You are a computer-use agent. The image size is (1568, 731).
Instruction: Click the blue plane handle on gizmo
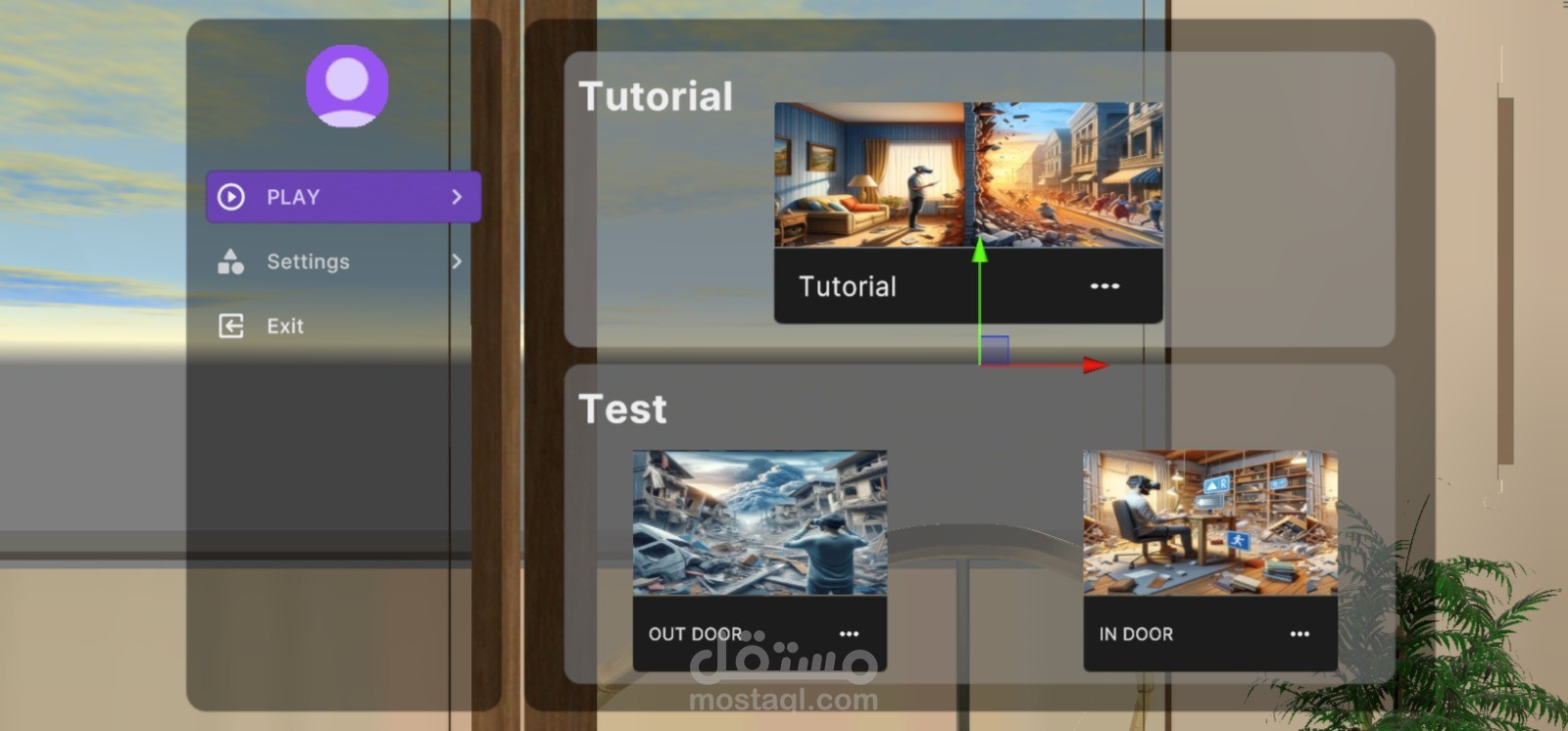[995, 350]
